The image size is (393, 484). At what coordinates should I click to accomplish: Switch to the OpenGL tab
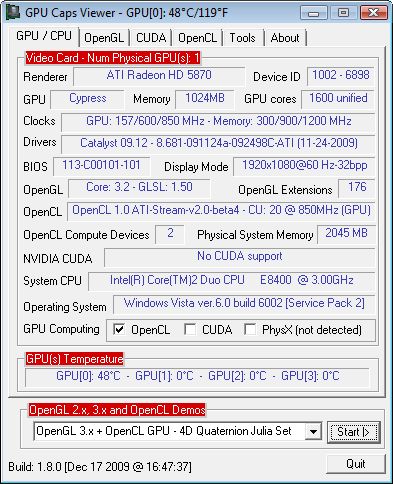pyautogui.click(x=104, y=38)
